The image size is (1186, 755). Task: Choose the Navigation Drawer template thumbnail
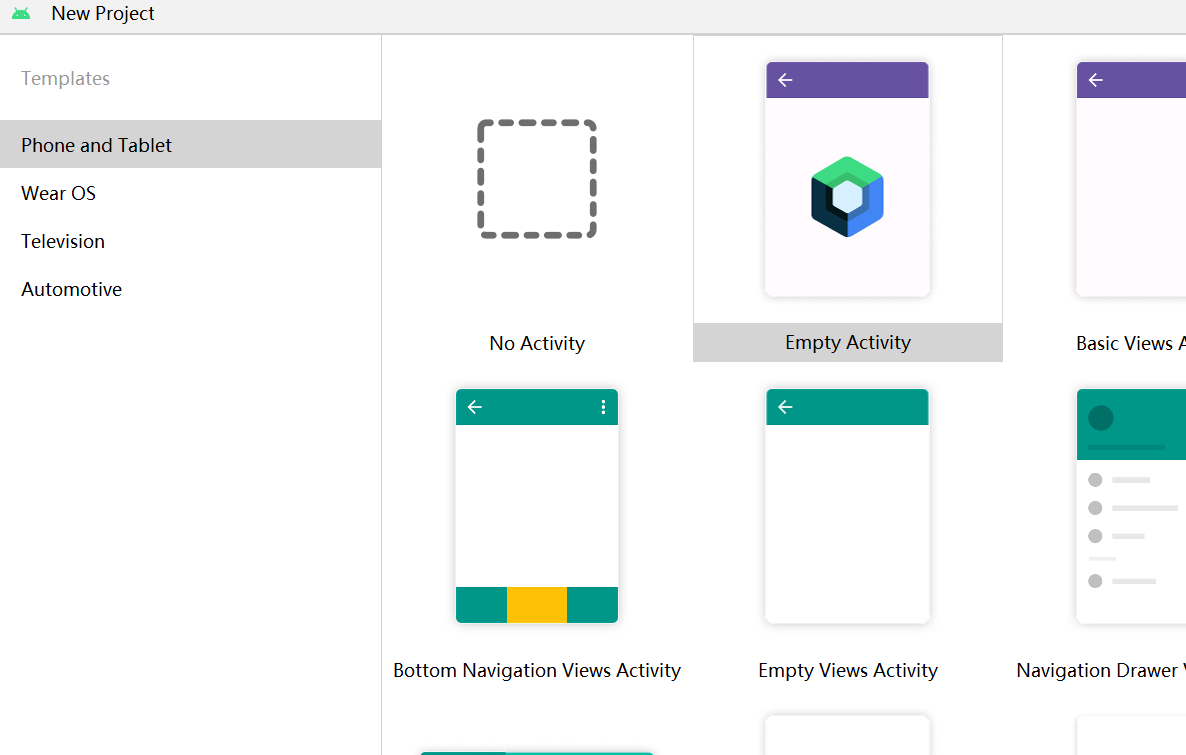(x=1131, y=506)
